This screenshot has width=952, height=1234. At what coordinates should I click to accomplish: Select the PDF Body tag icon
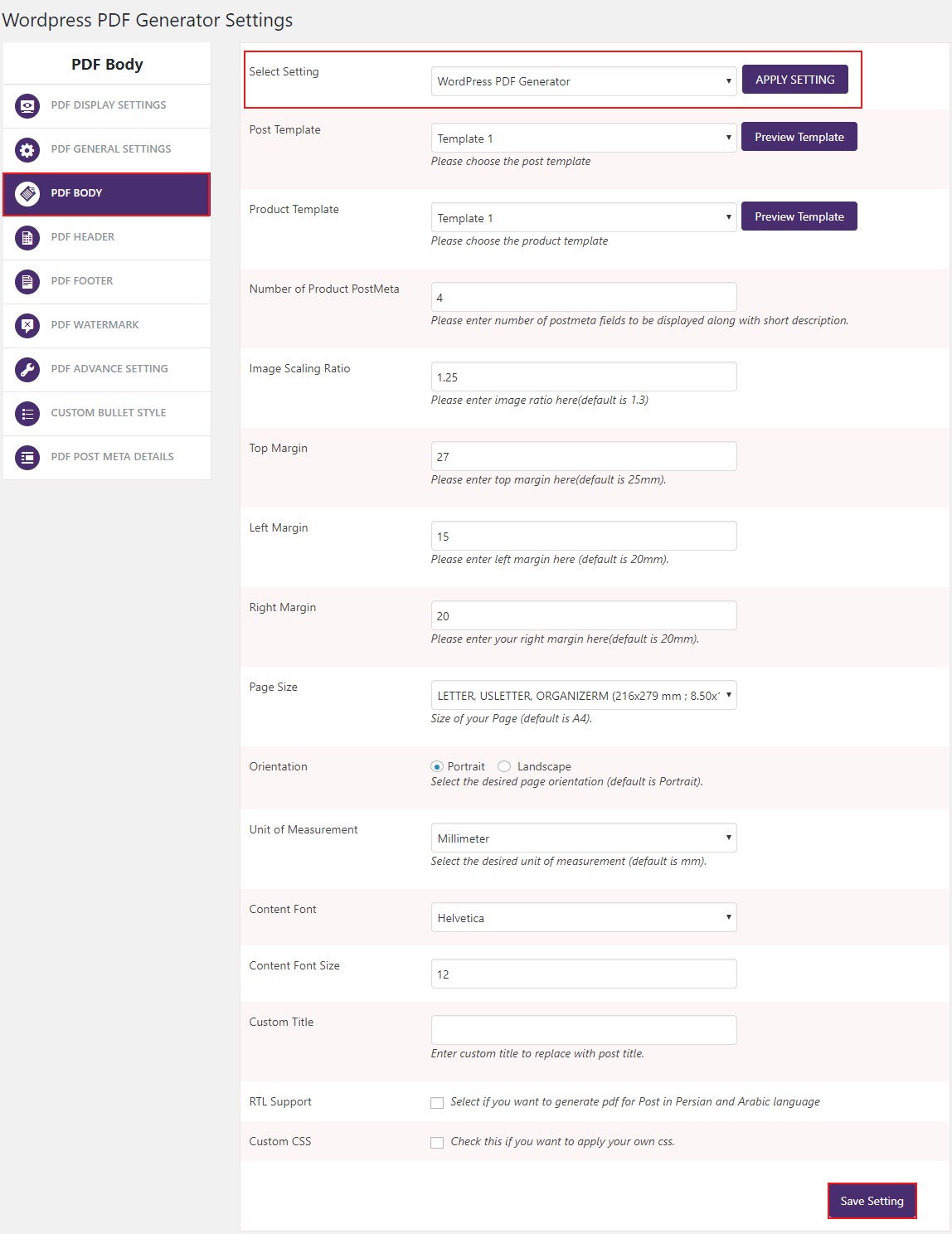click(x=27, y=194)
